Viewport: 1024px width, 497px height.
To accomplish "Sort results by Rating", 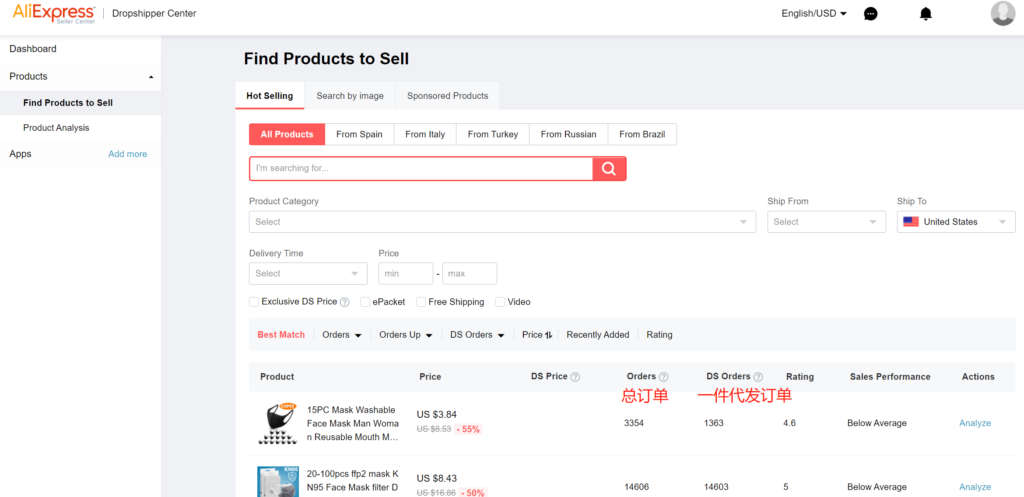I will pos(659,335).
